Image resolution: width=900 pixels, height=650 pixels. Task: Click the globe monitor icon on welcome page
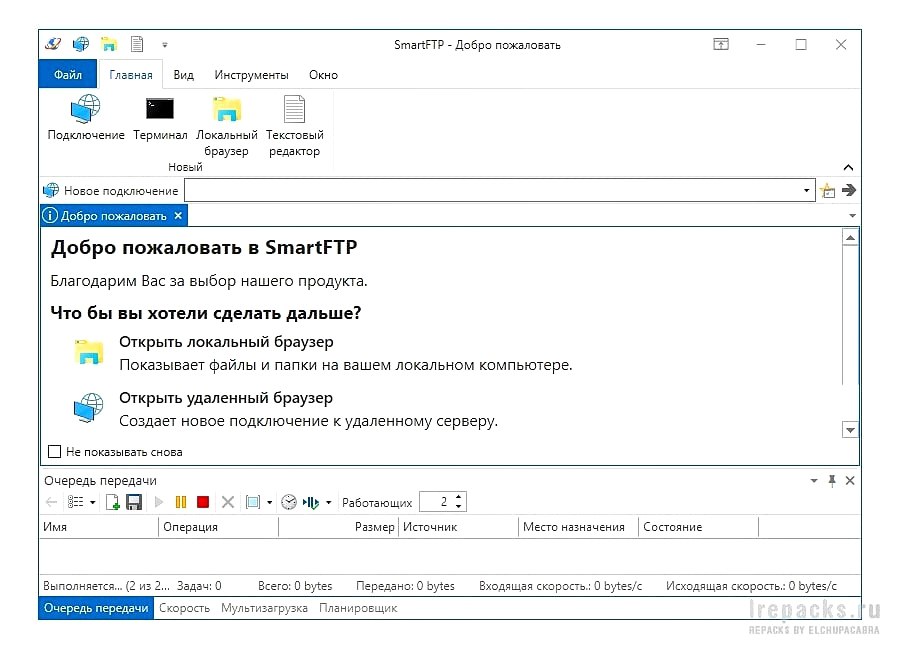pyautogui.click(x=89, y=408)
